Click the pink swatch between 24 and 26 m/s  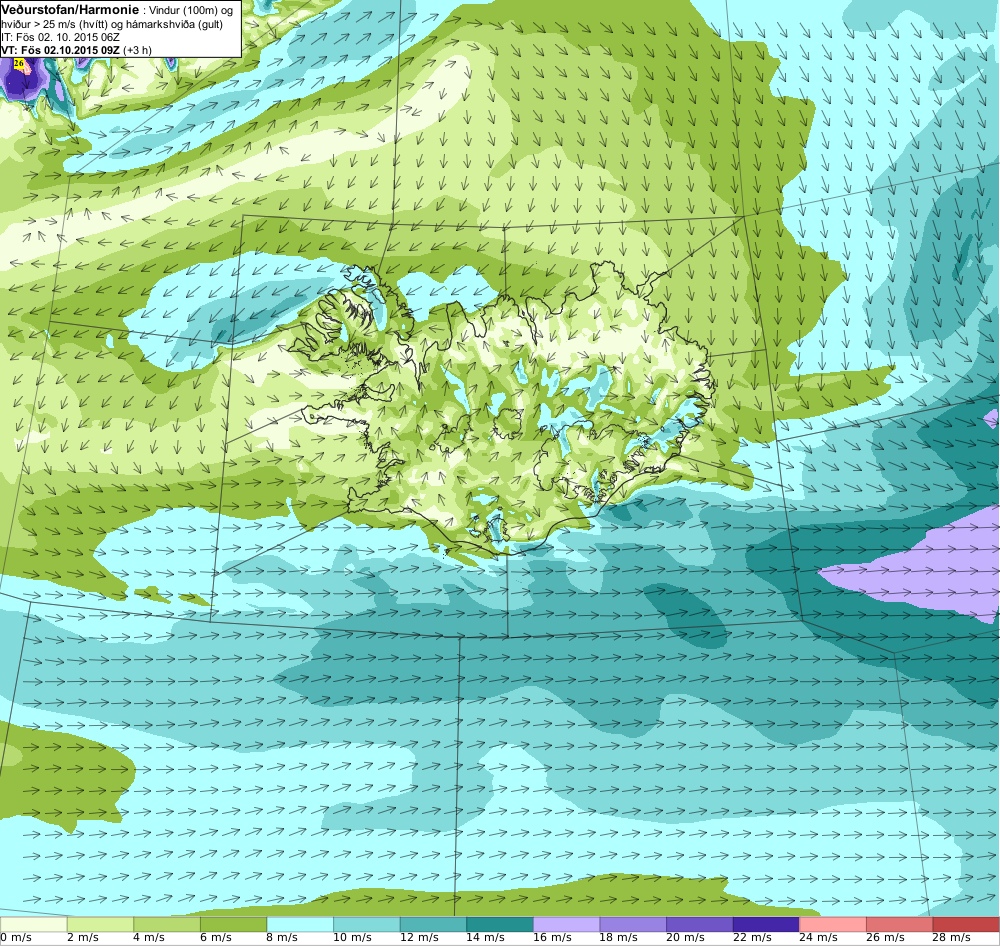pos(832,924)
